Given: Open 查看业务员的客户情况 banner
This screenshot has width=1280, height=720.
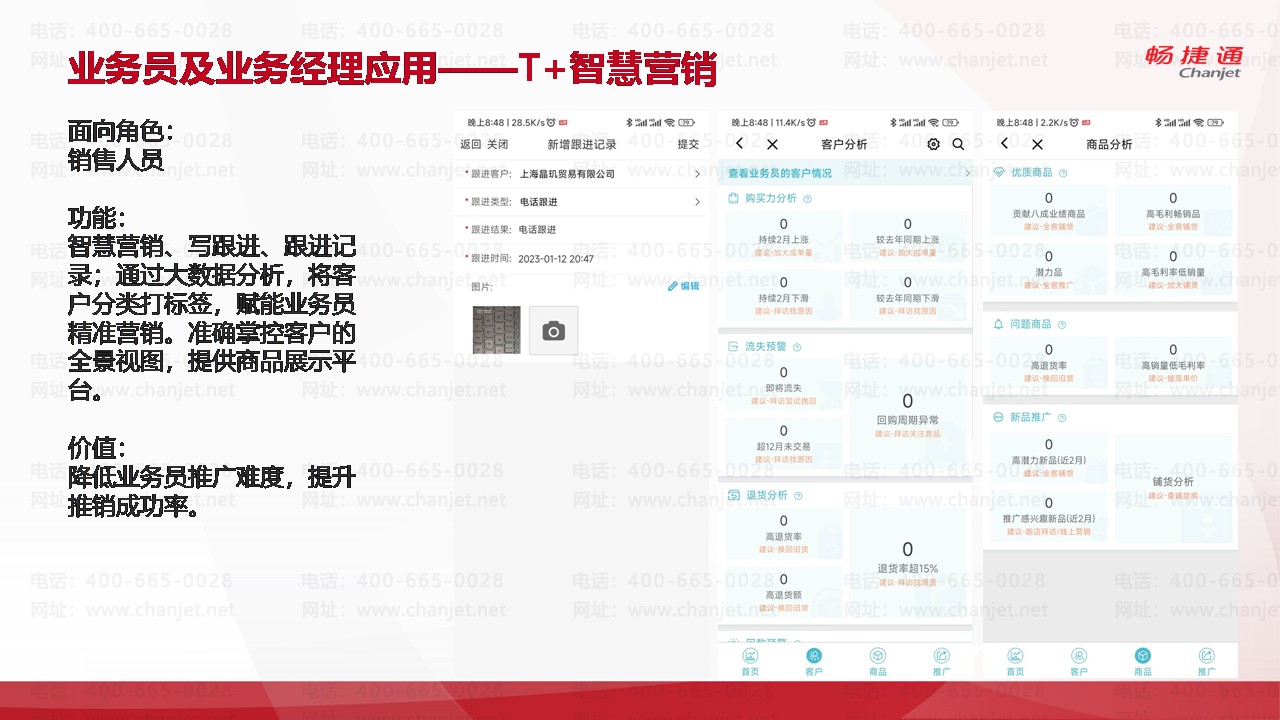Looking at the screenshot, I should 845,173.
